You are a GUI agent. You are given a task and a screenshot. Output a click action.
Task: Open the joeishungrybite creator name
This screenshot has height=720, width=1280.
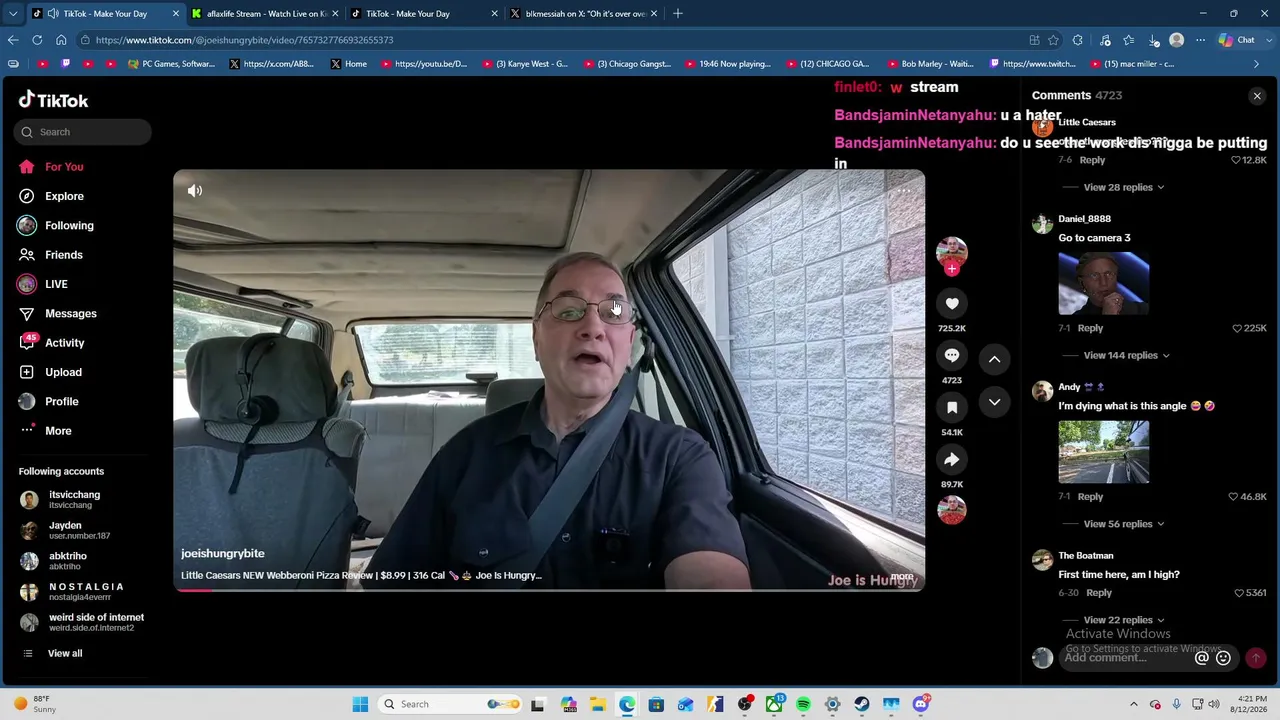pos(223,553)
